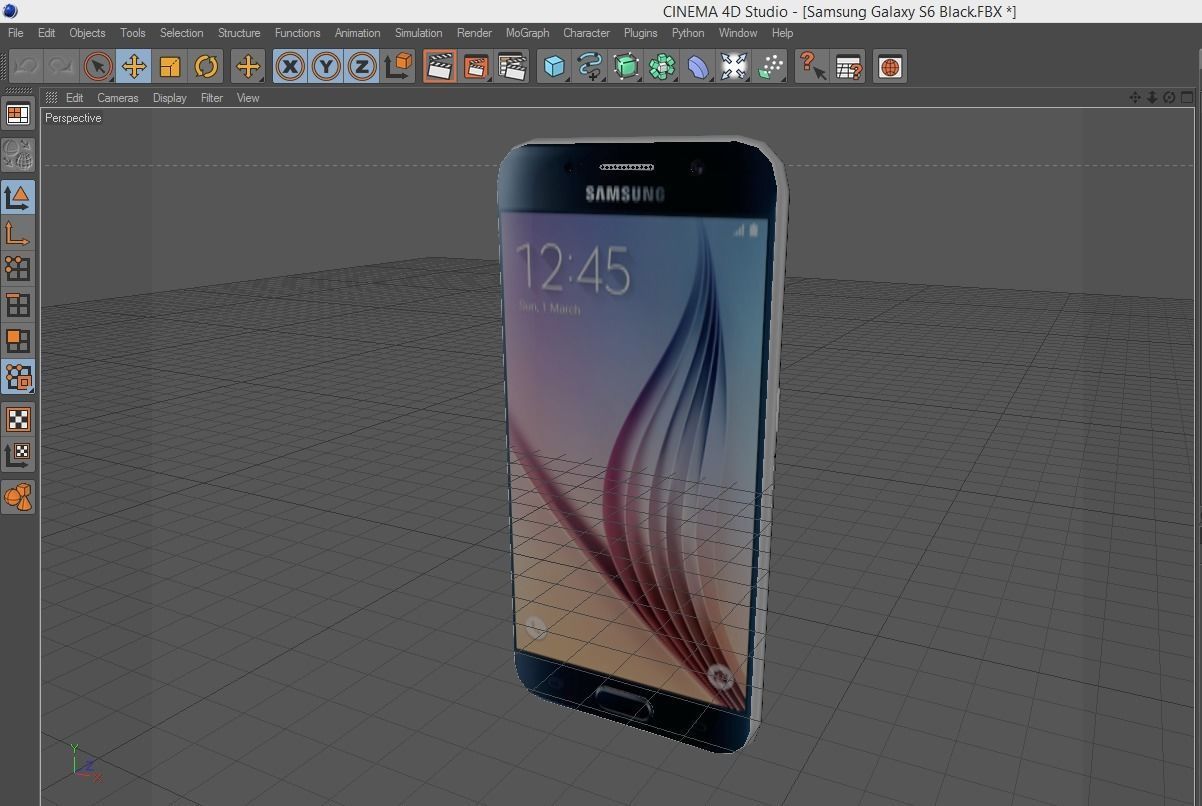1202x806 pixels.
Task: Click the Make Editable icon
Action: coord(18,154)
